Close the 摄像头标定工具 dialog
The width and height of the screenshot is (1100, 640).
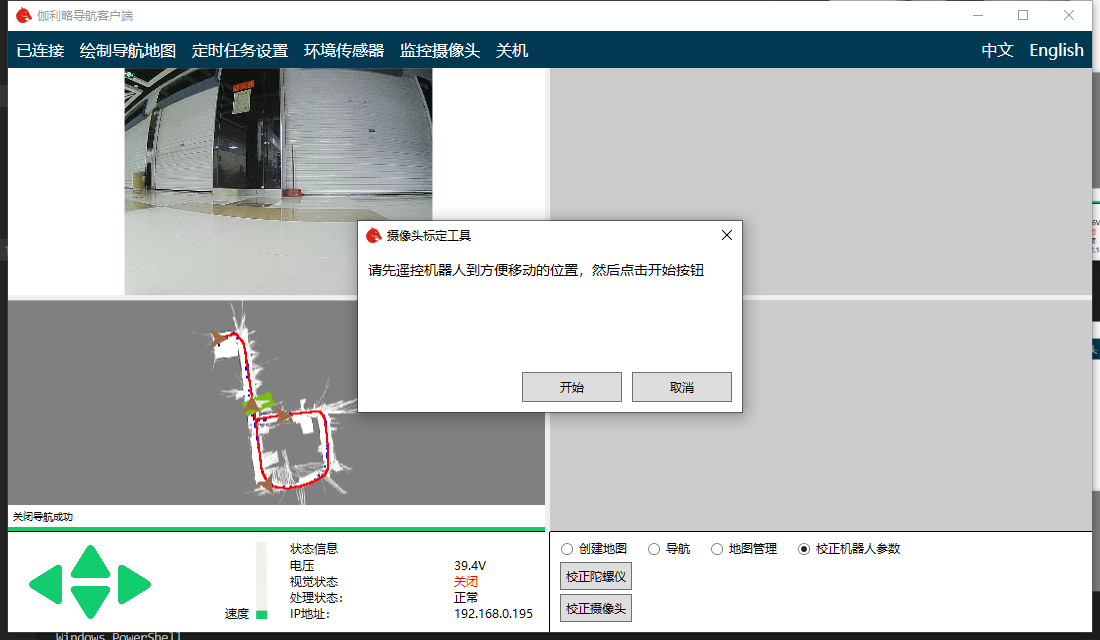727,235
